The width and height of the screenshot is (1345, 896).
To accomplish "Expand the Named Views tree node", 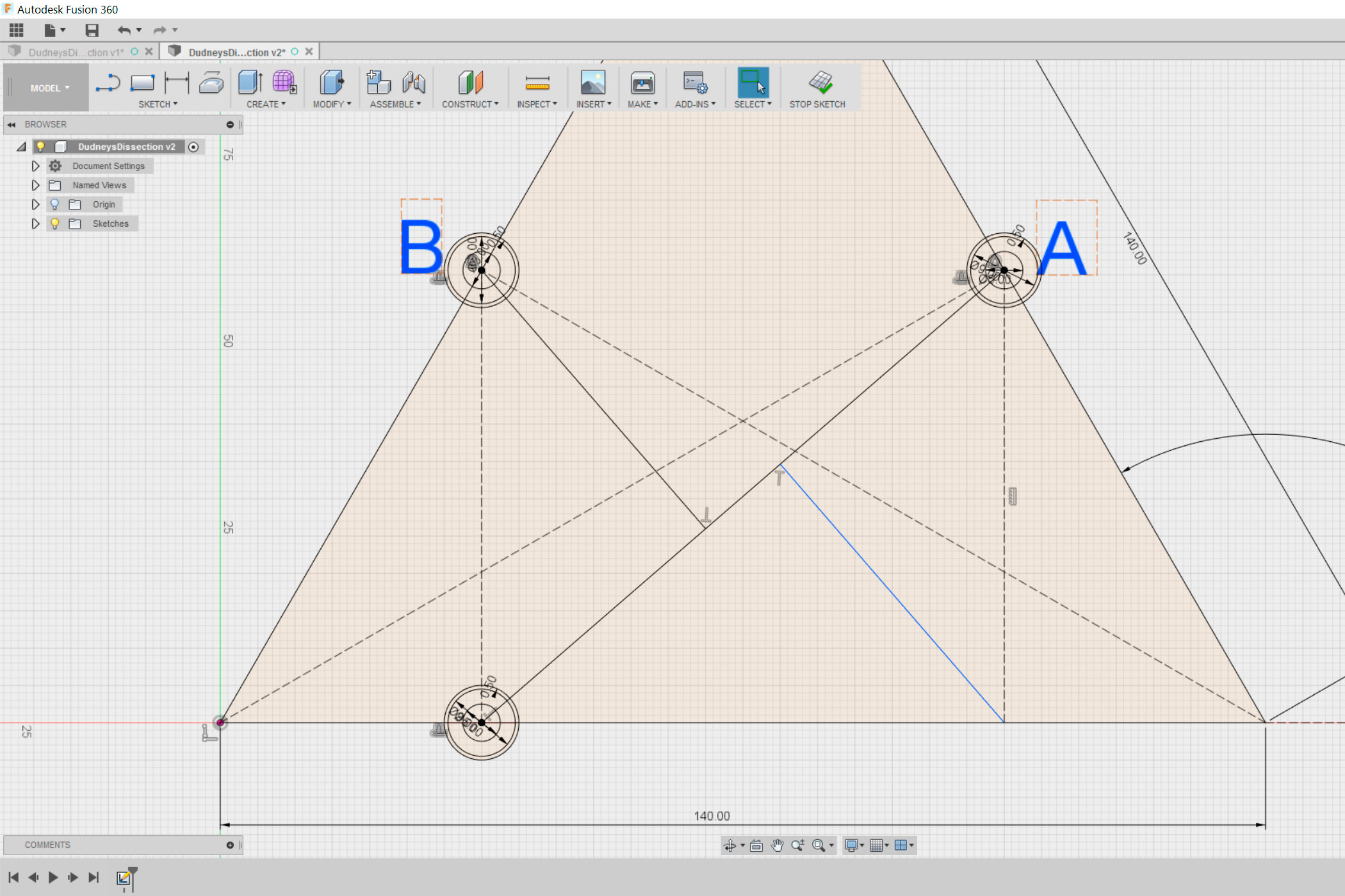I will pyautogui.click(x=36, y=185).
